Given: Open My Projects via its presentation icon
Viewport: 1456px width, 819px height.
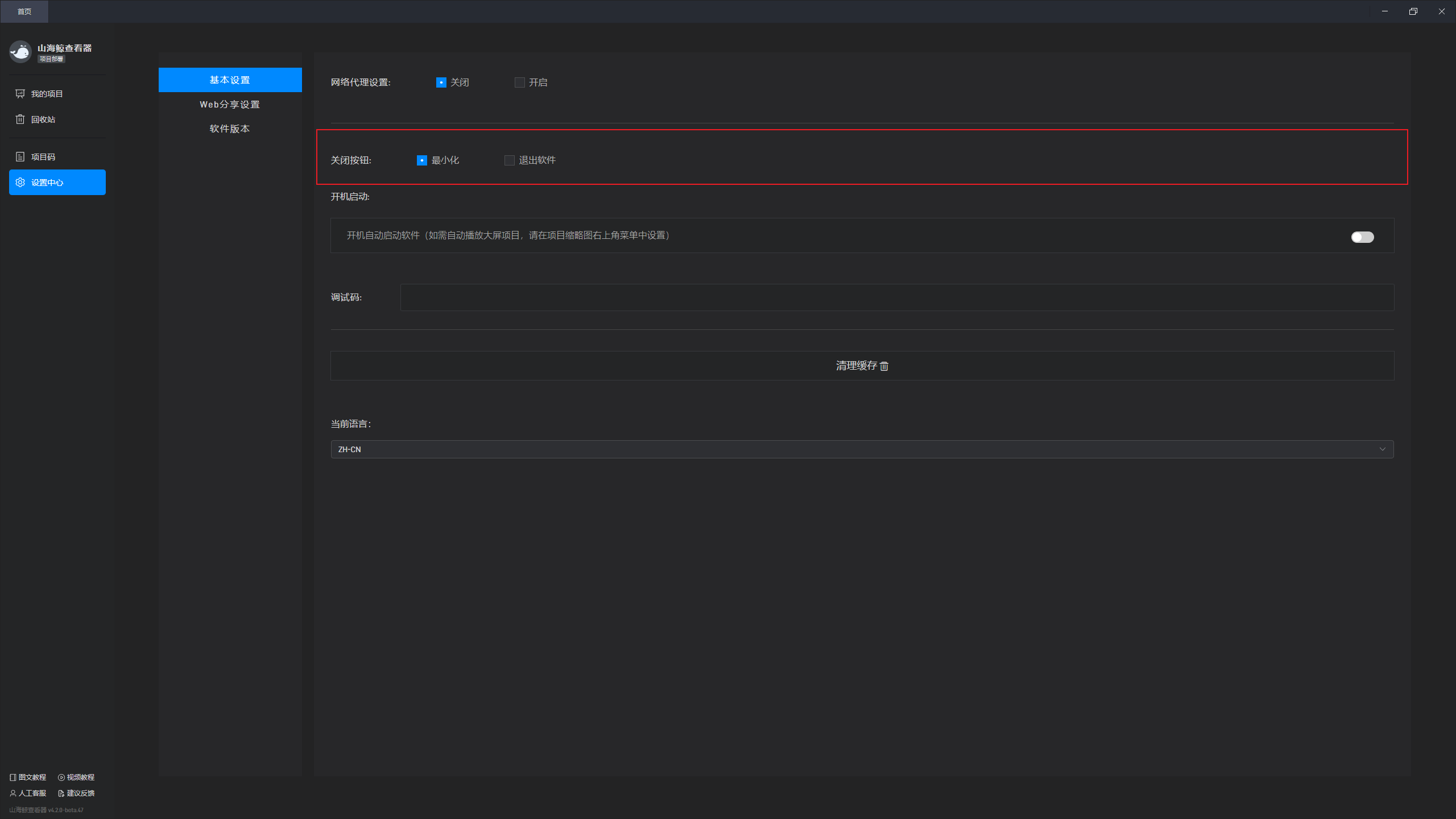Looking at the screenshot, I should click(20, 94).
